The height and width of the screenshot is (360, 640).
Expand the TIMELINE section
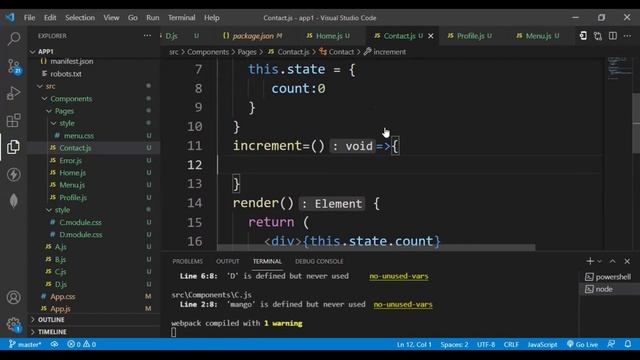[x=52, y=332]
